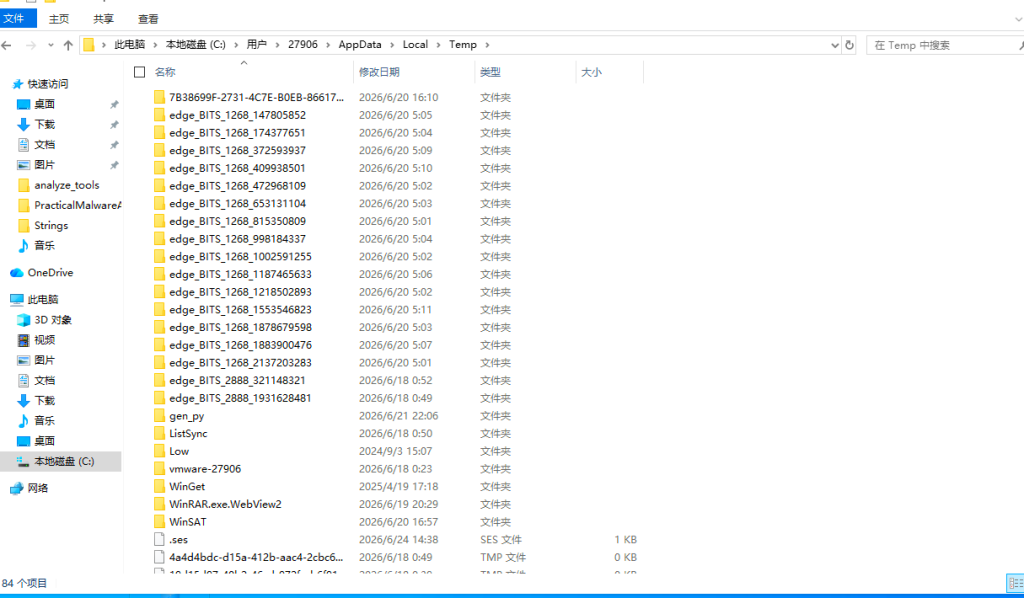Expand the address bar history dropdown
Viewport: 1024px width, 598px height.
pos(835,45)
